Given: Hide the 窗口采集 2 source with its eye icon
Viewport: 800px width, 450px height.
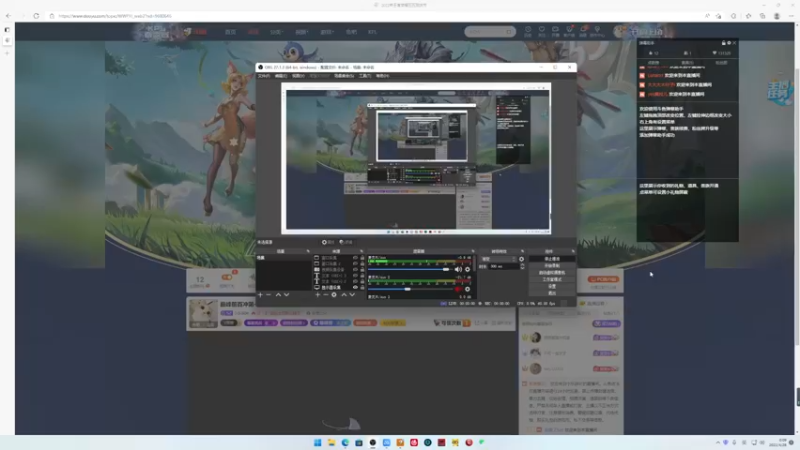Looking at the screenshot, I should point(355,264).
